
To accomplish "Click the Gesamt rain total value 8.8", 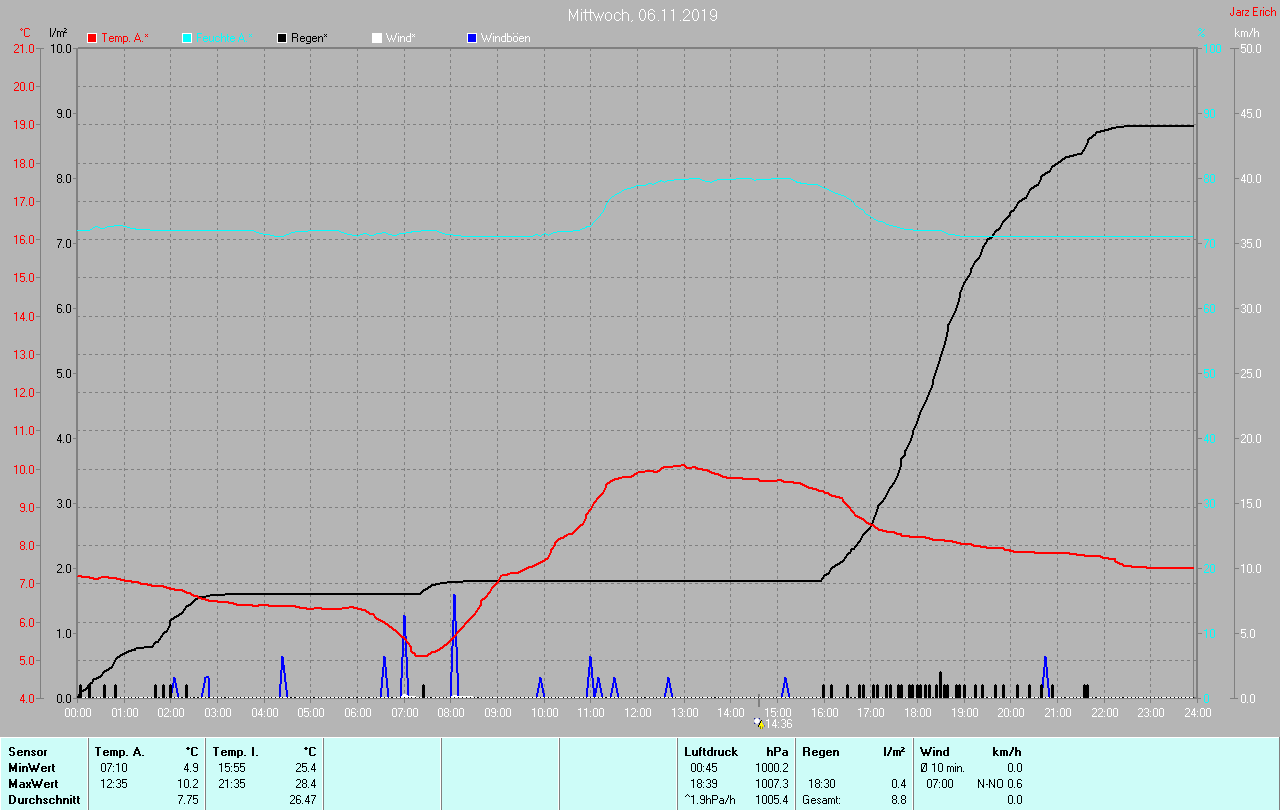I will coord(898,800).
